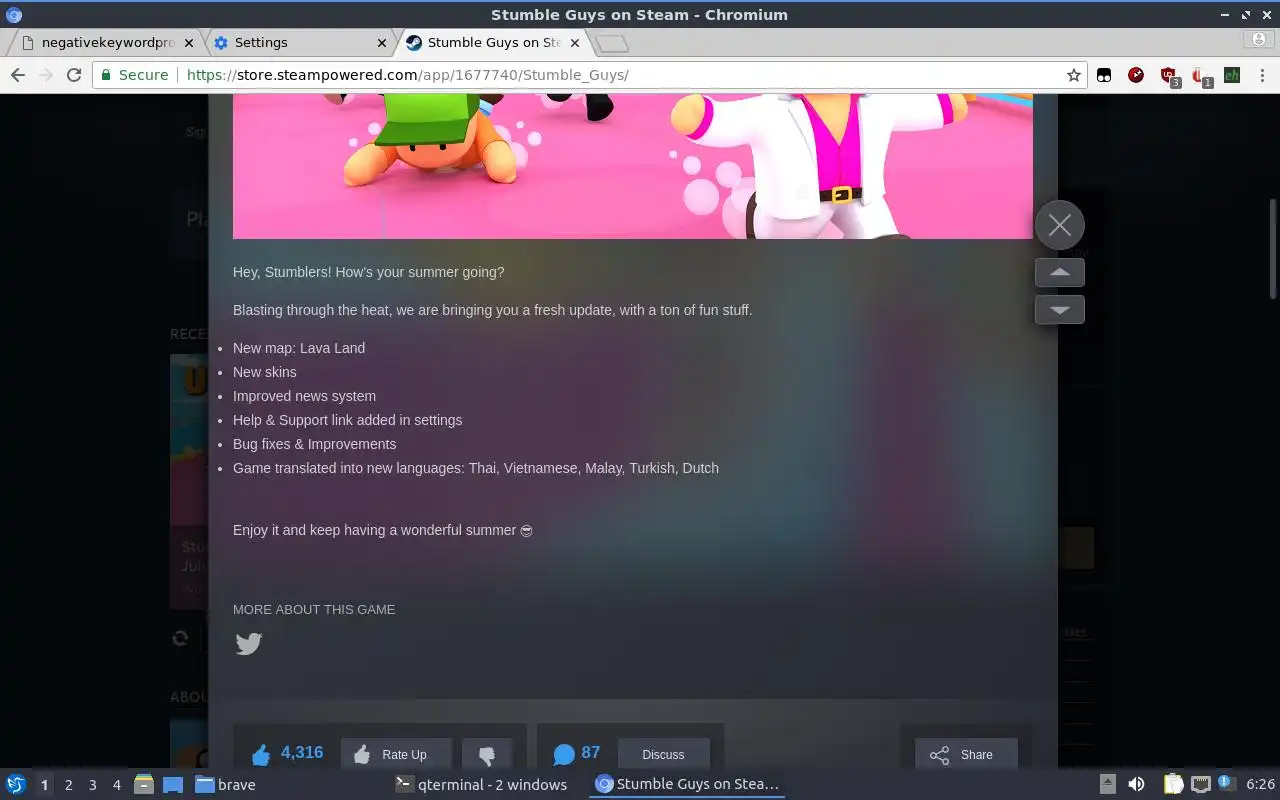This screenshot has height=800, width=1280.
Task: Close the Stumble Guys tab
Action: pyautogui.click(x=575, y=43)
